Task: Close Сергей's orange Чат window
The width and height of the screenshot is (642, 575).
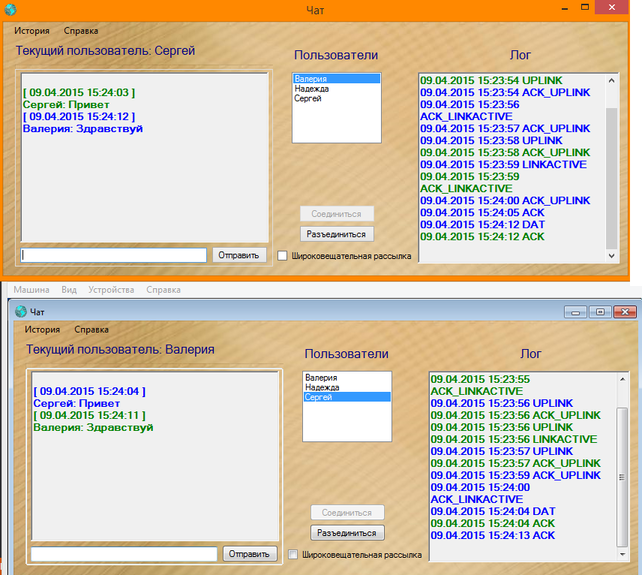Action: (x=612, y=7)
